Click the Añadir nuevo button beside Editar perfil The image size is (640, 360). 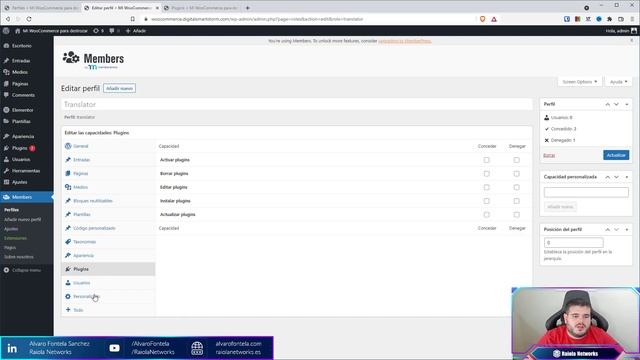pyautogui.click(x=119, y=88)
